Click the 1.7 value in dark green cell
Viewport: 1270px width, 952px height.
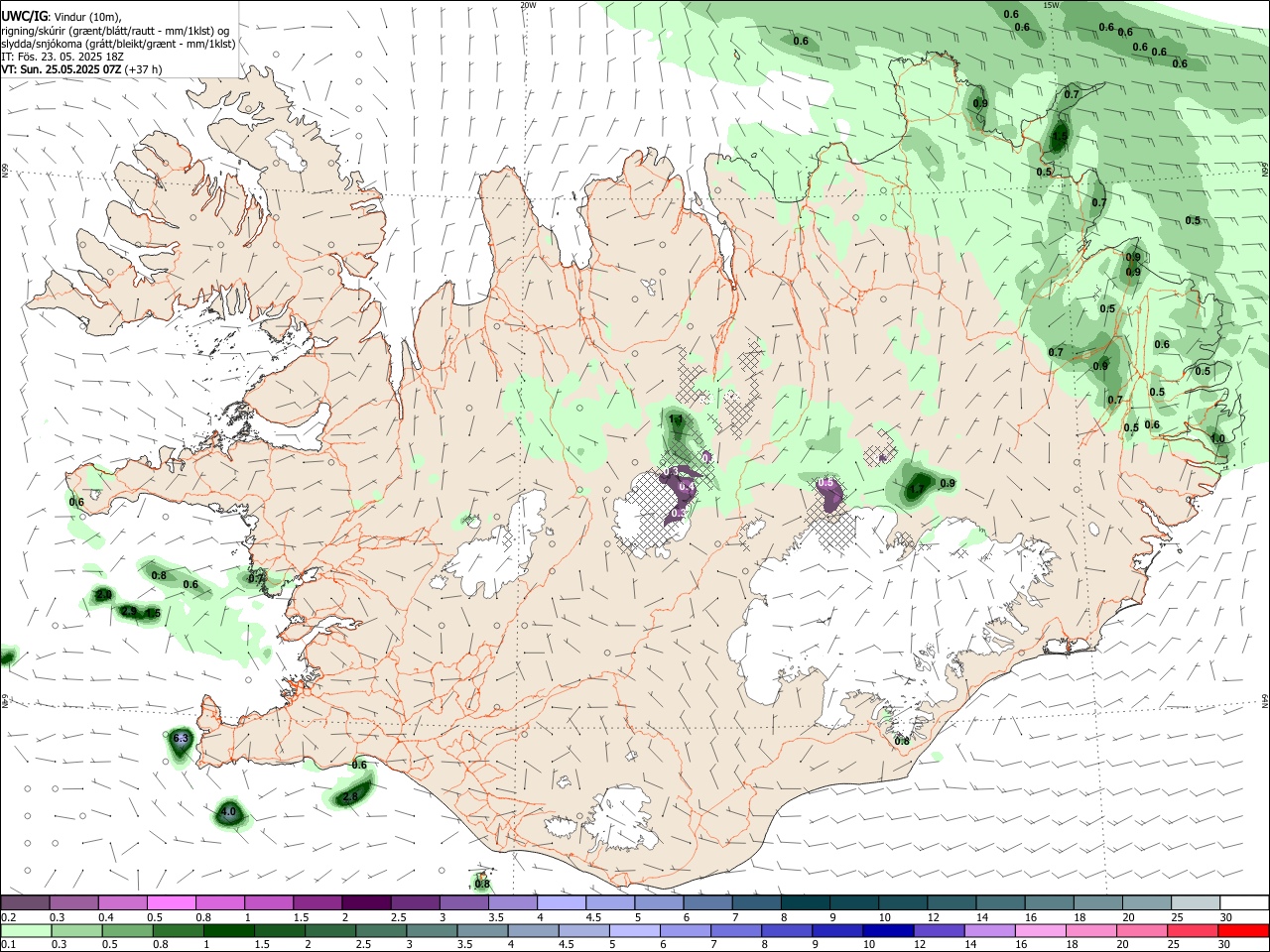point(917,489)
